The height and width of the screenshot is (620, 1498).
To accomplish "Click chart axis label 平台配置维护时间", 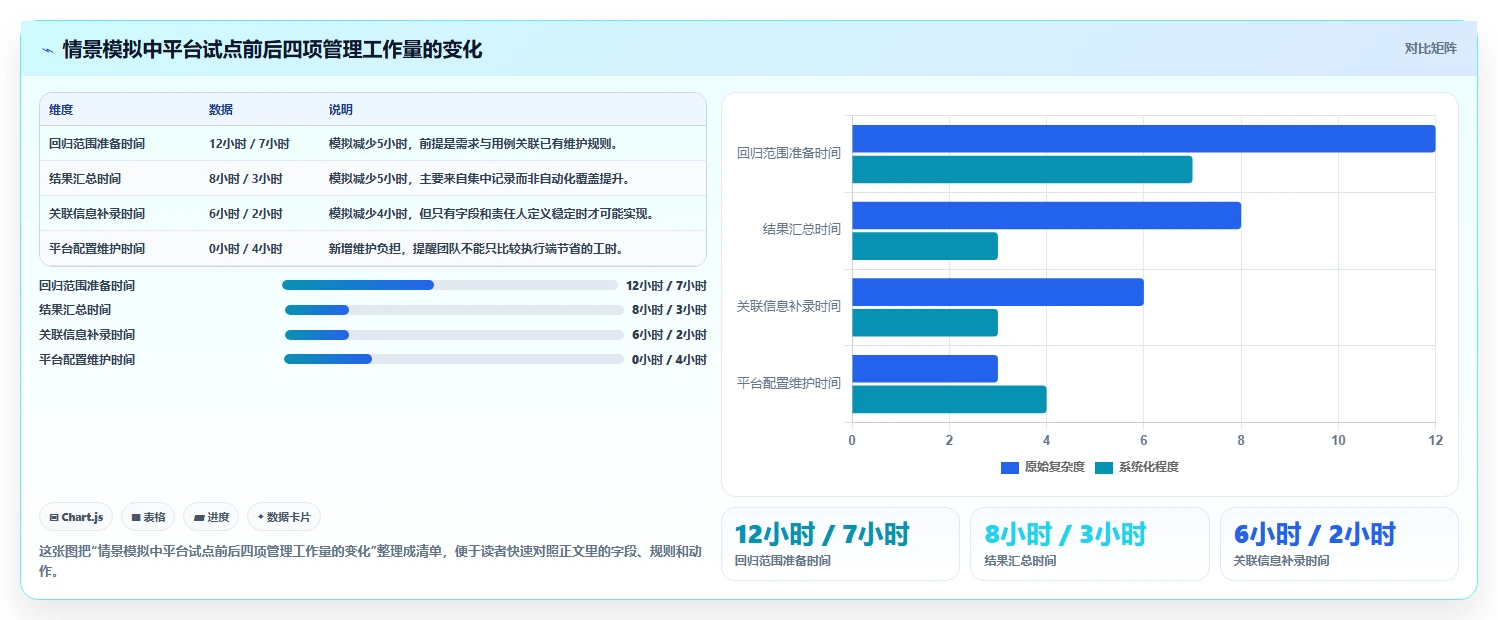I will click(789, 383).
